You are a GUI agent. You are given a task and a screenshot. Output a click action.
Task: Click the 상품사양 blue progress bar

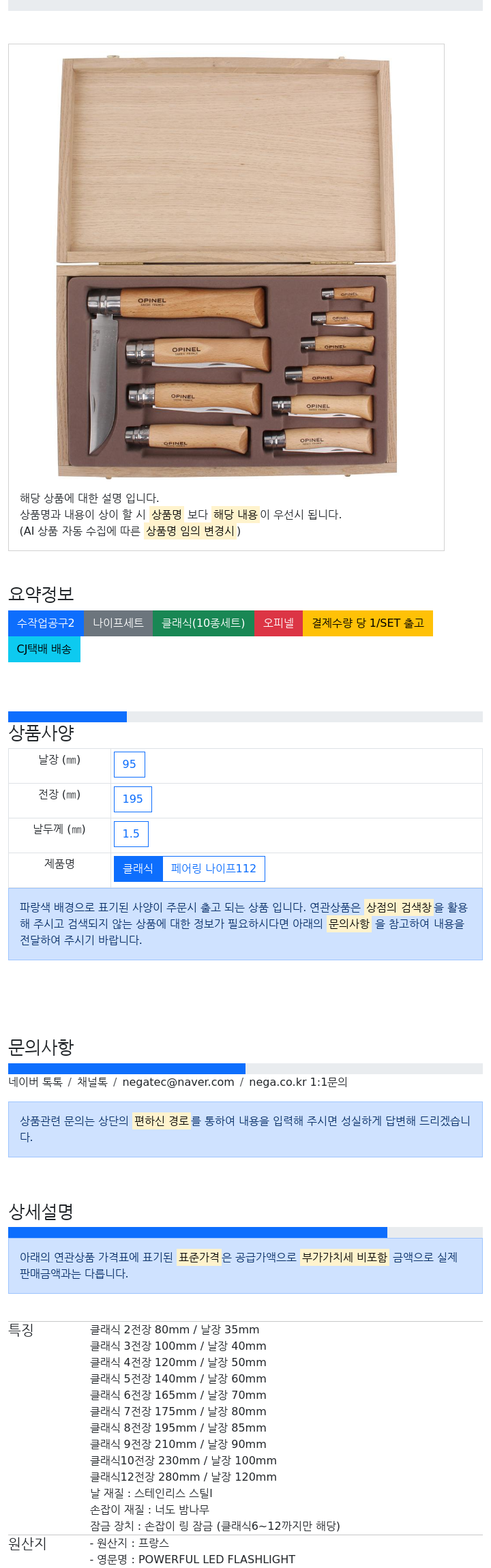(x=68, y=717)
